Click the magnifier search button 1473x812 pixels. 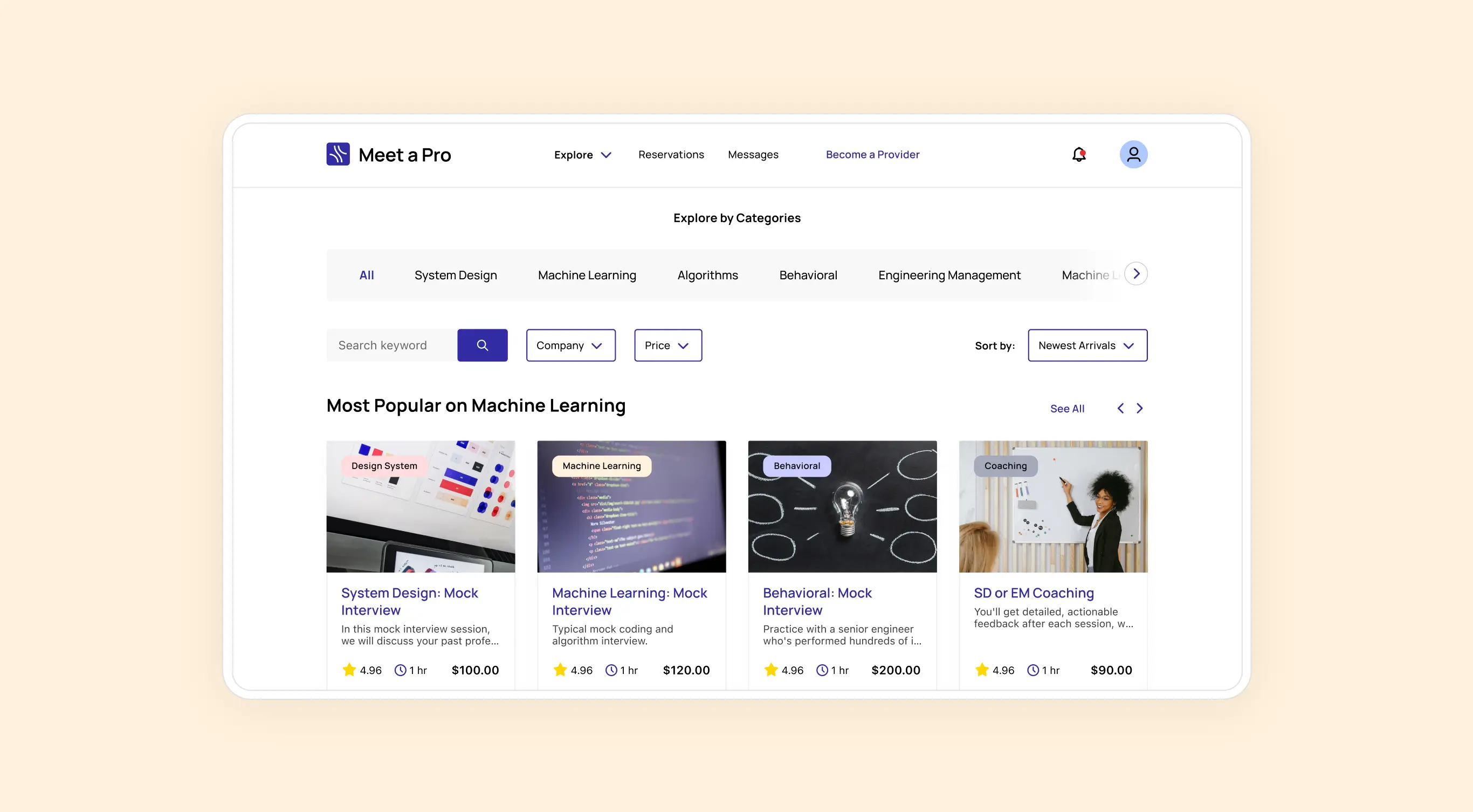click(482, 346)
